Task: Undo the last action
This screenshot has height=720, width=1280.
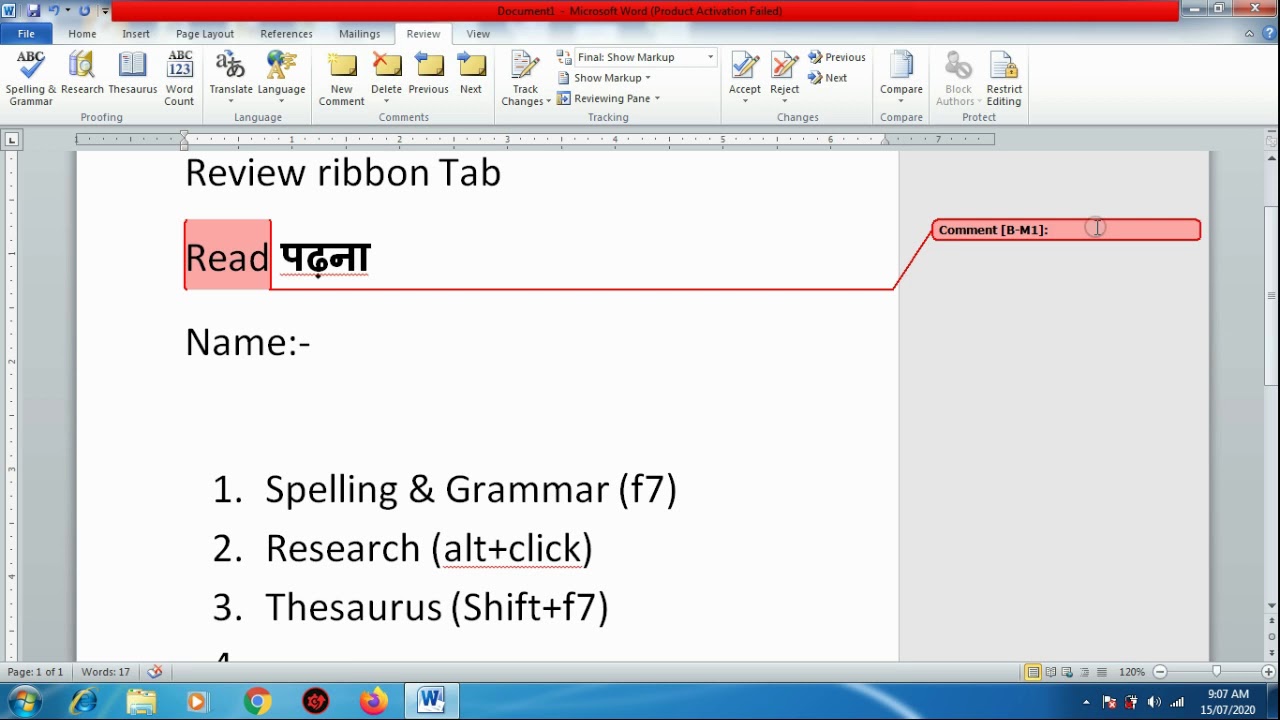Action: (x=53, y=11)
